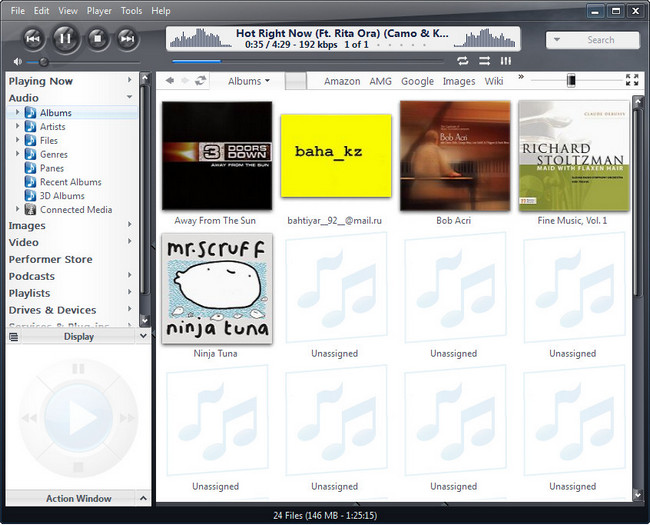Click the Wiki link
This screenshot has height=525, width=650.
point(493,81)
